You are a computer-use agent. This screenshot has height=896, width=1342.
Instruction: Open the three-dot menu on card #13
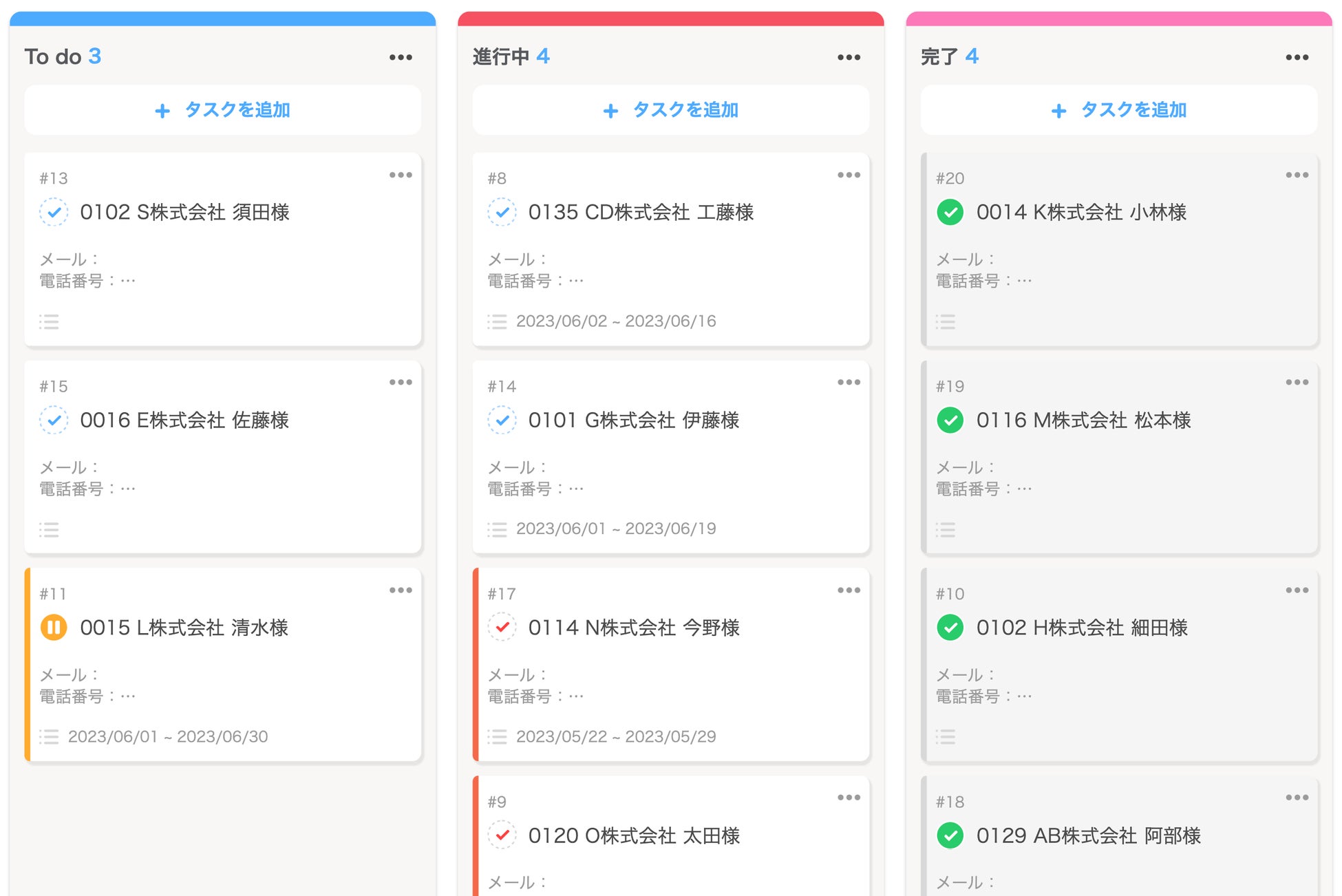tap(401, 175)
